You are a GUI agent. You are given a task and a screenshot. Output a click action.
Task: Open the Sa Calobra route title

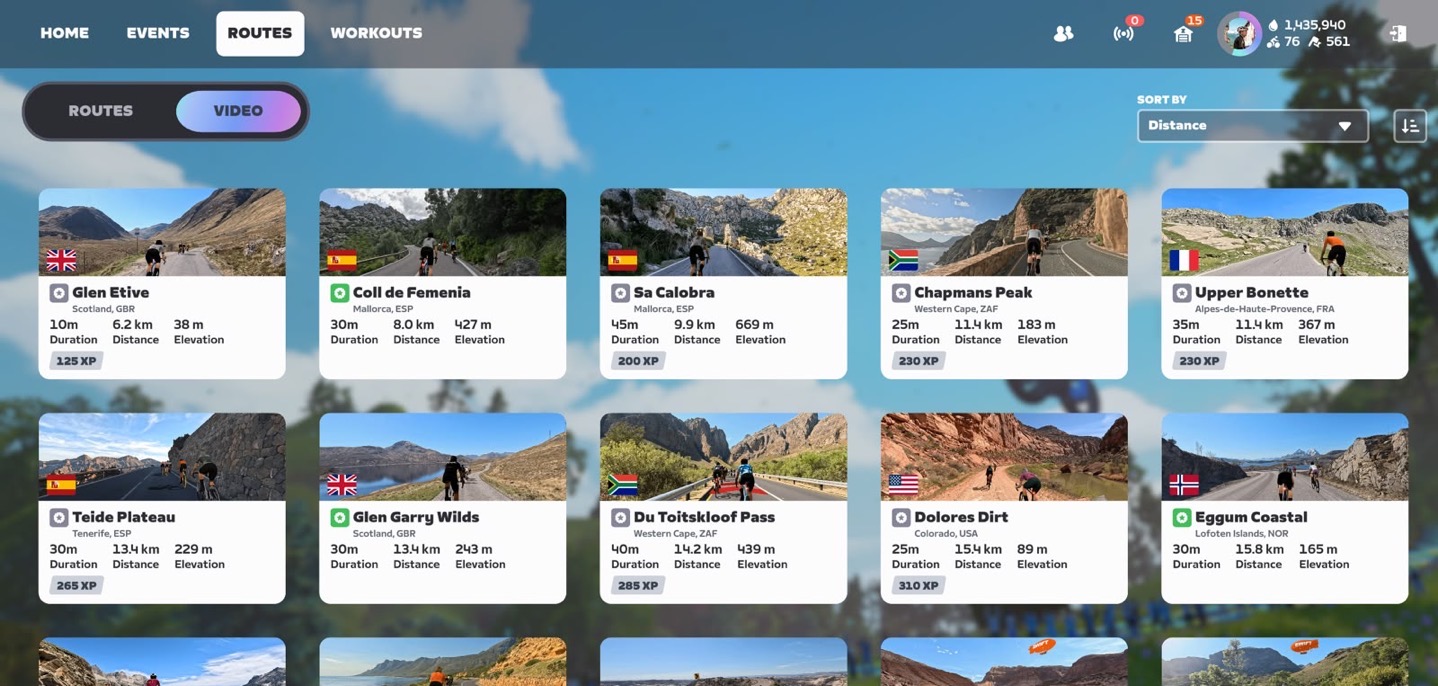coord(674,293)
